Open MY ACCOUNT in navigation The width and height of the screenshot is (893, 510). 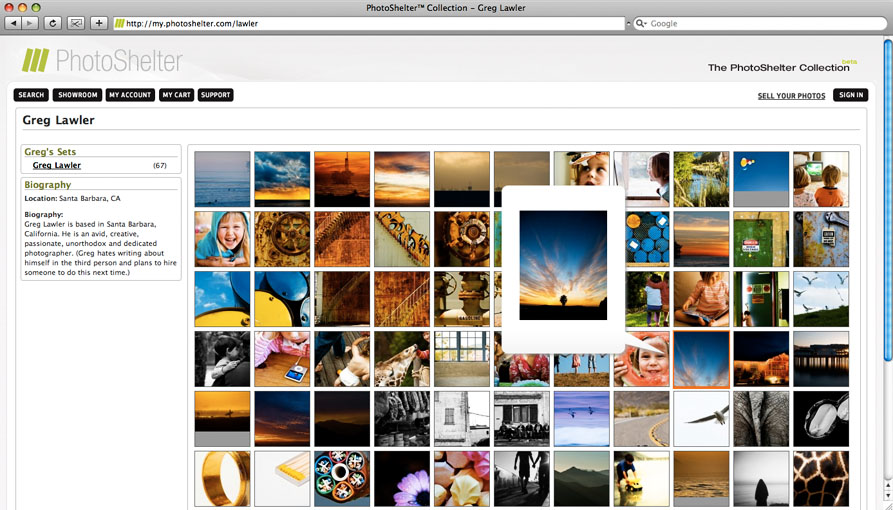pos(130,95)
